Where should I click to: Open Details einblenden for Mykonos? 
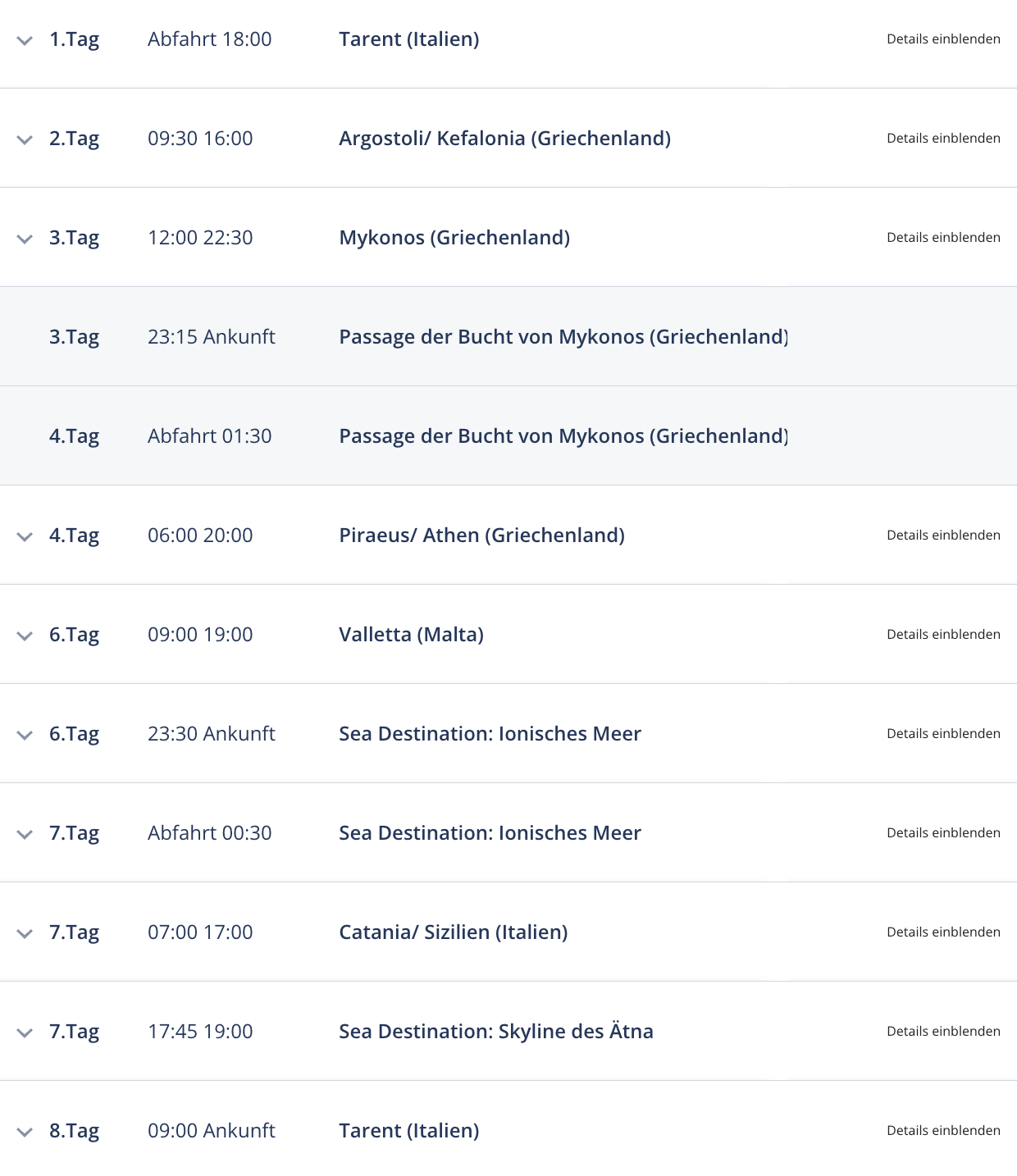[943, 237]
